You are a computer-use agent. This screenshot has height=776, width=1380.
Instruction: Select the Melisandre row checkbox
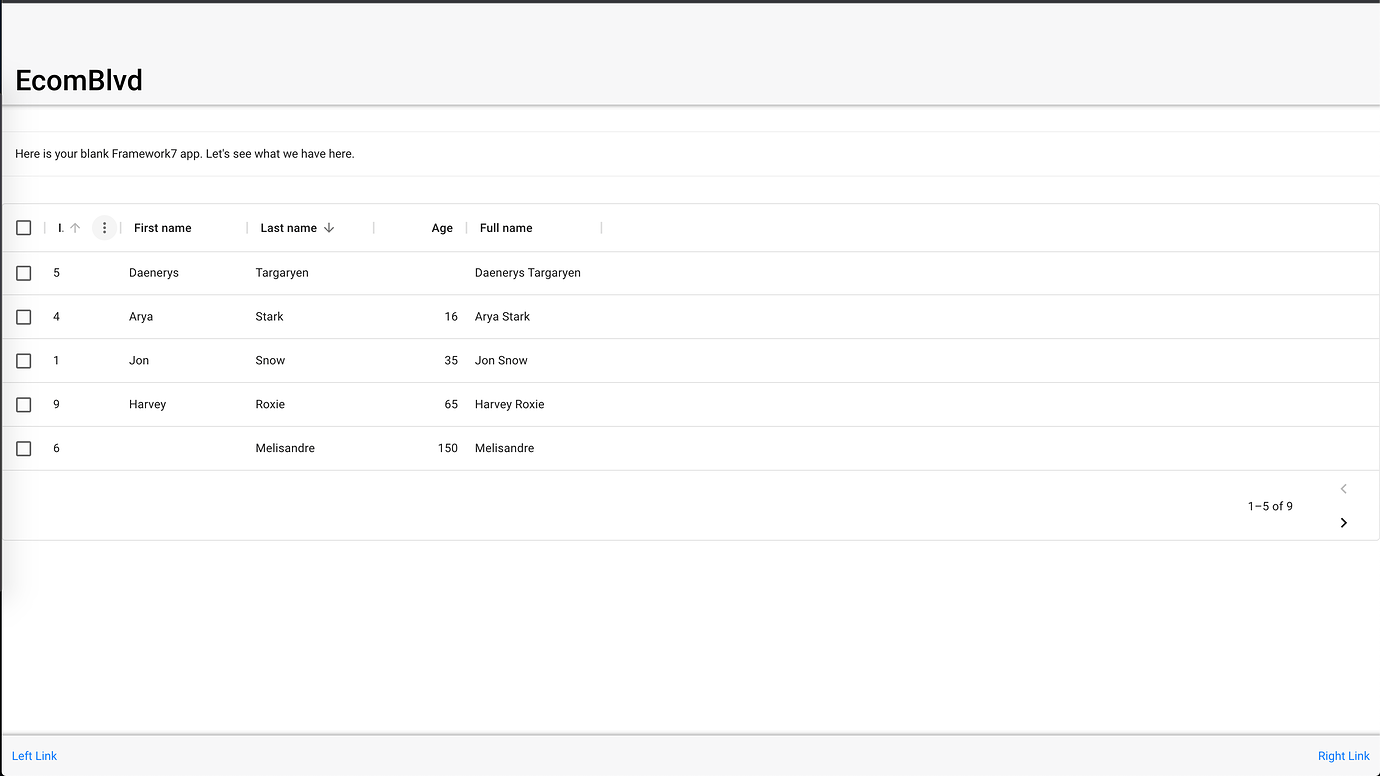(24, 449)
